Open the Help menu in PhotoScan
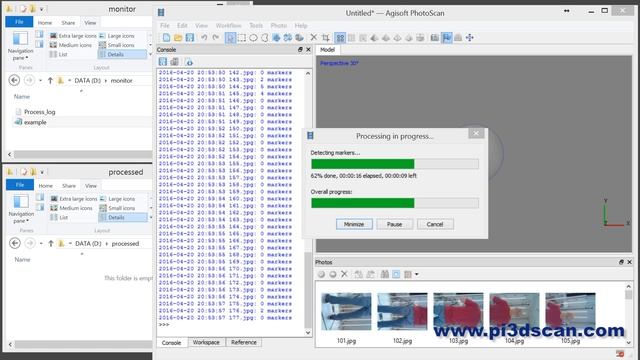Image resolution: width=640 pixels, height=360 pixels. point(301,25)
